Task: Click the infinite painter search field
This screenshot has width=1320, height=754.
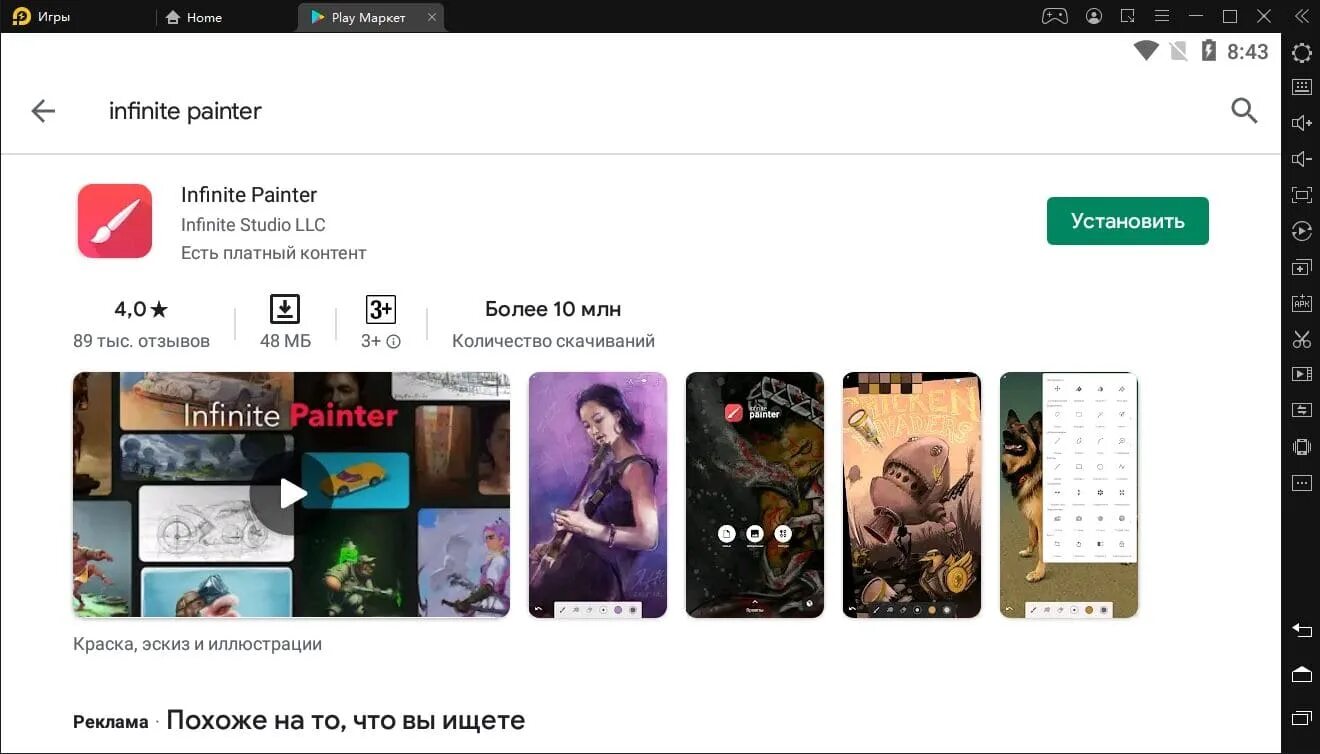Action: (x=185, y=111)
